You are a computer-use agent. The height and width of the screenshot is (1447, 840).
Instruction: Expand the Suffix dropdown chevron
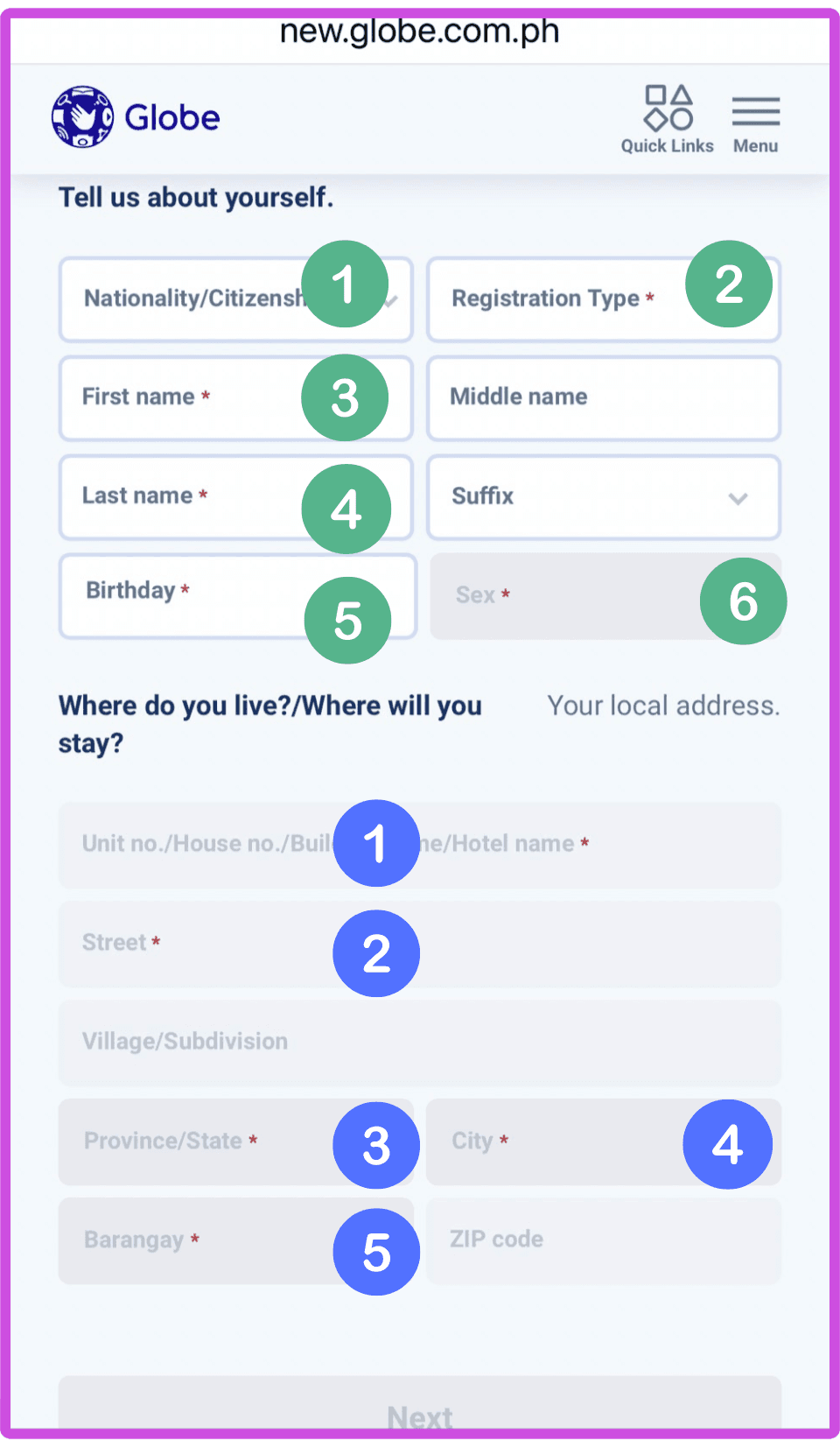point(738,498)
